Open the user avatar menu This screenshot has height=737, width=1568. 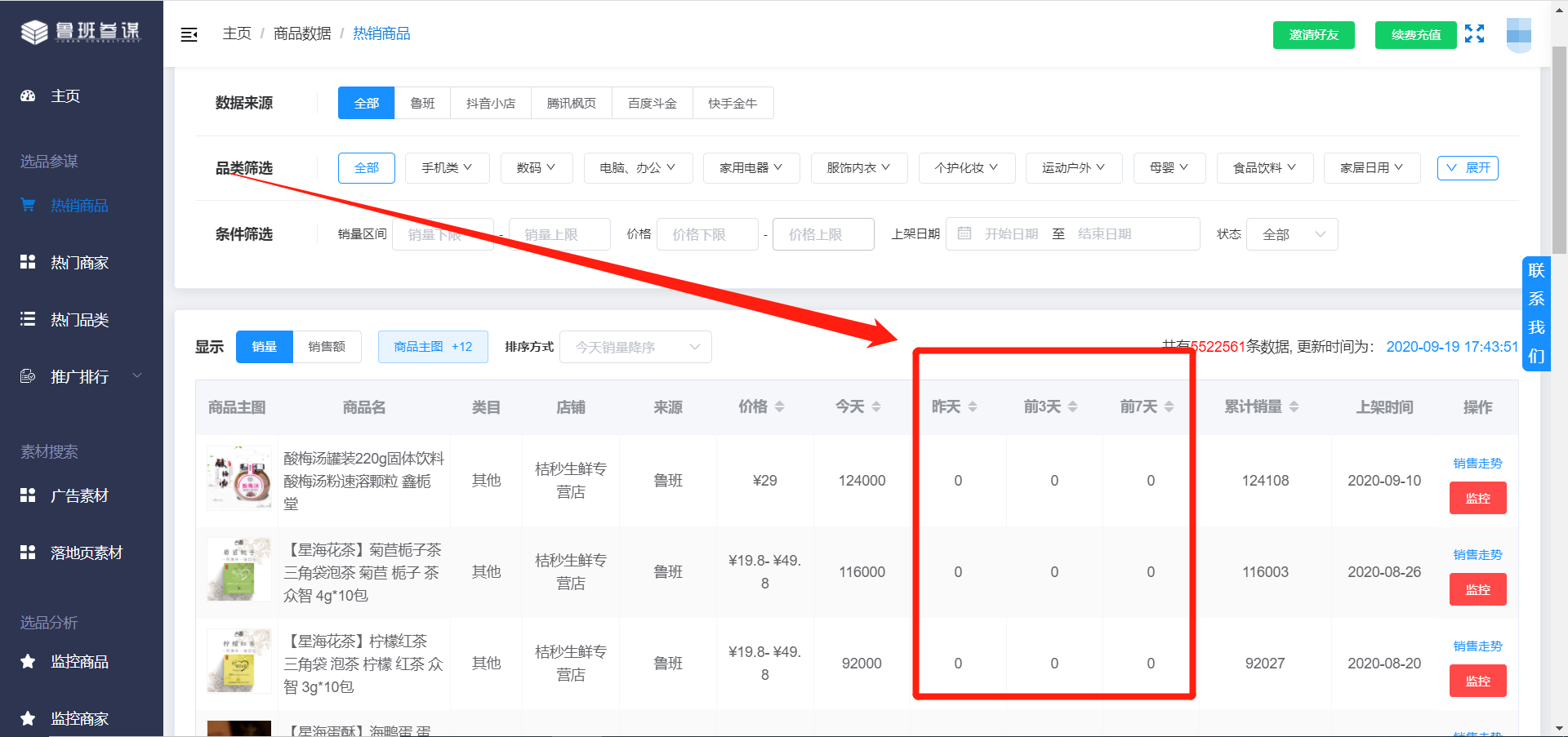(x=1518, y=35)
